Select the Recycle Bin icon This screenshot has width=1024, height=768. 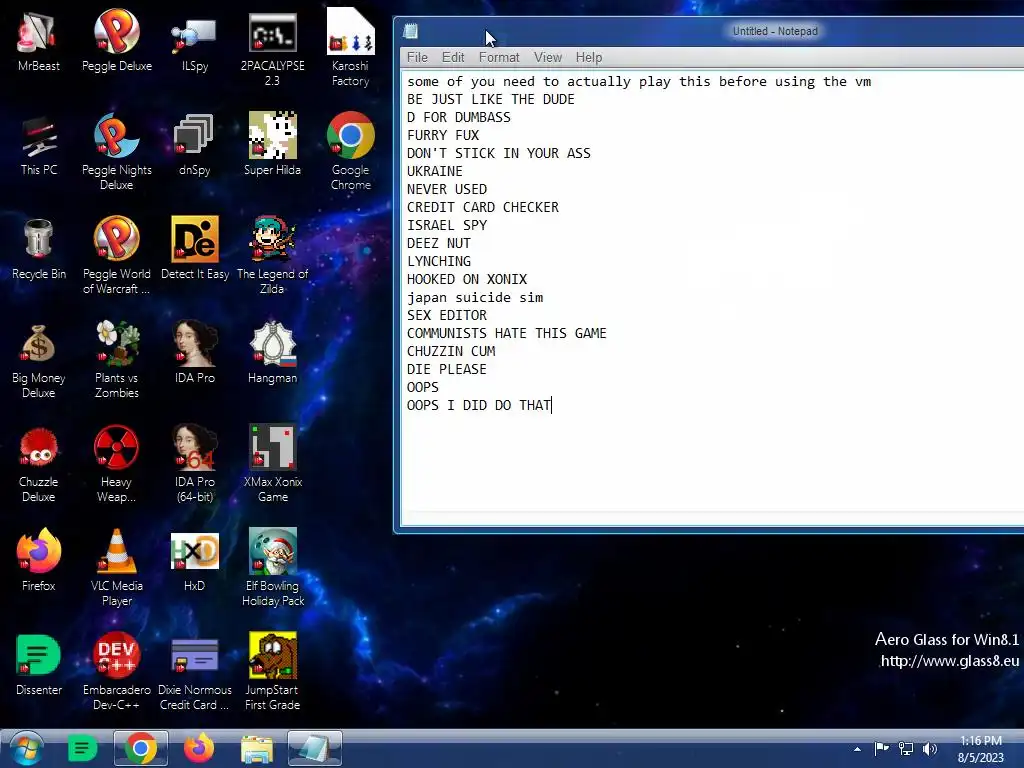pos(38,249)
